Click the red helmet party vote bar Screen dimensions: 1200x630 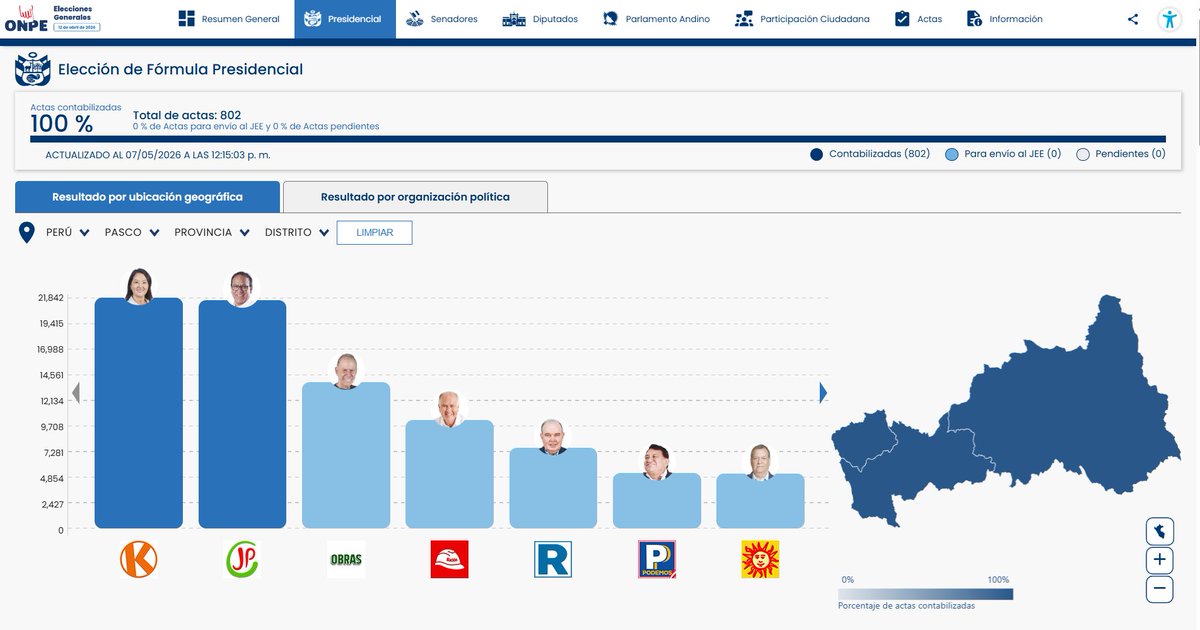(x=449, y=474)
